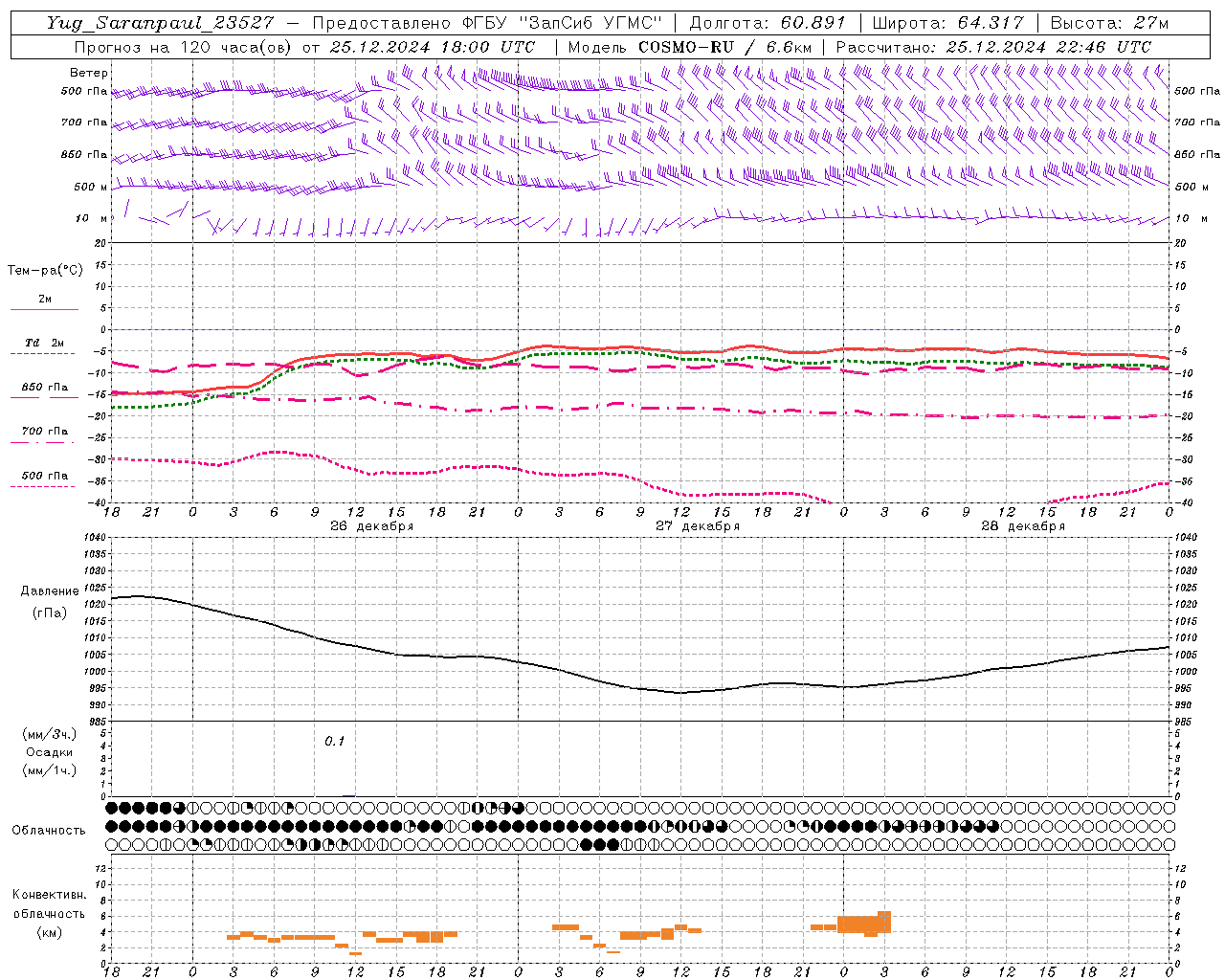
Task: Click the 700 гПа entry in temperature legend
Action: pos(45,432)
